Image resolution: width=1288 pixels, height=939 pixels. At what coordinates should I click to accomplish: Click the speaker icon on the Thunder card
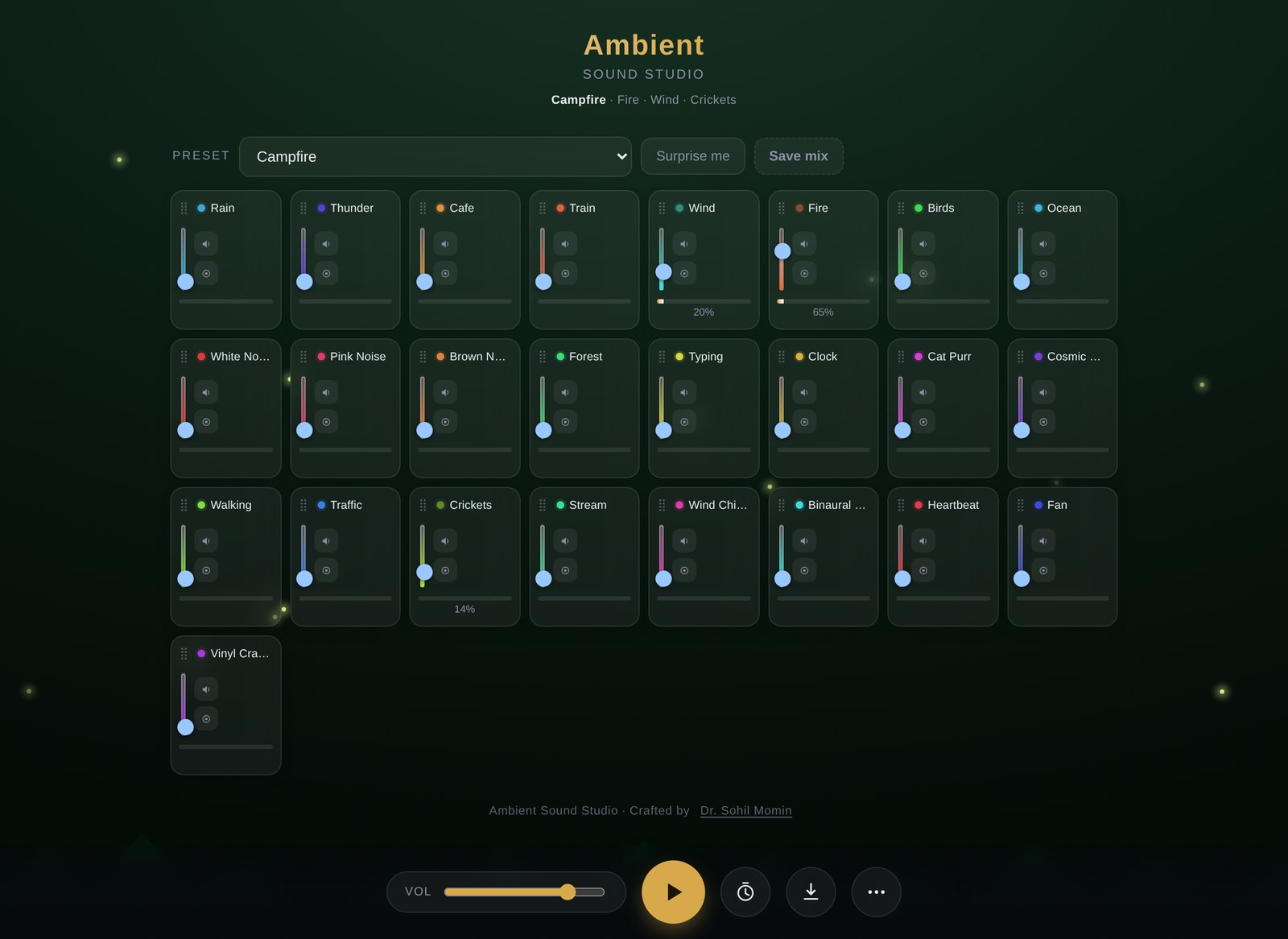point(326,244)
